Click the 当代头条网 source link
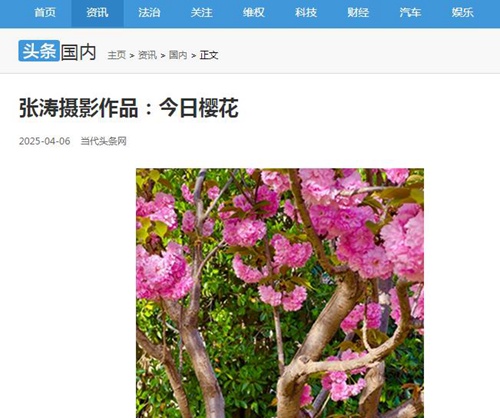Image resolution: width=500 pixels, height=418 pixels. tap(103, 141)
